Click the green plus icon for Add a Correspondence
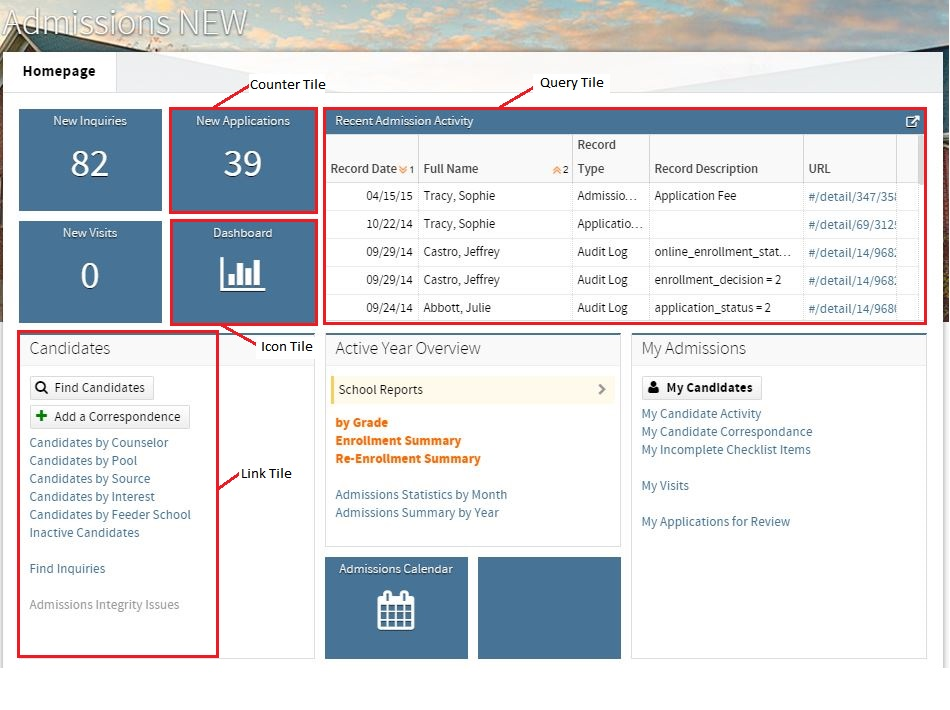The image size is (950, 710). tap(41, 416)
